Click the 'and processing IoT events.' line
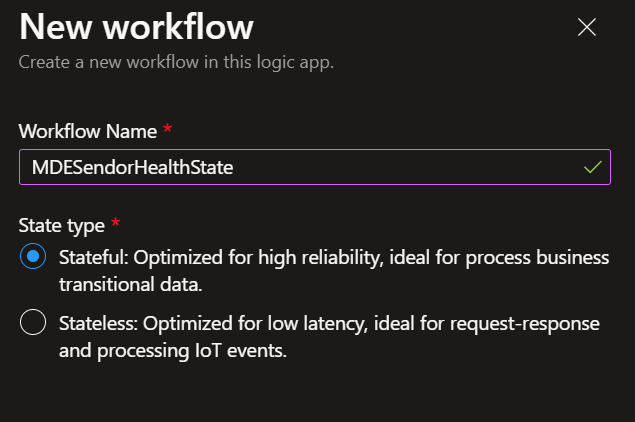The image size is (635, 422). [173, 350]
